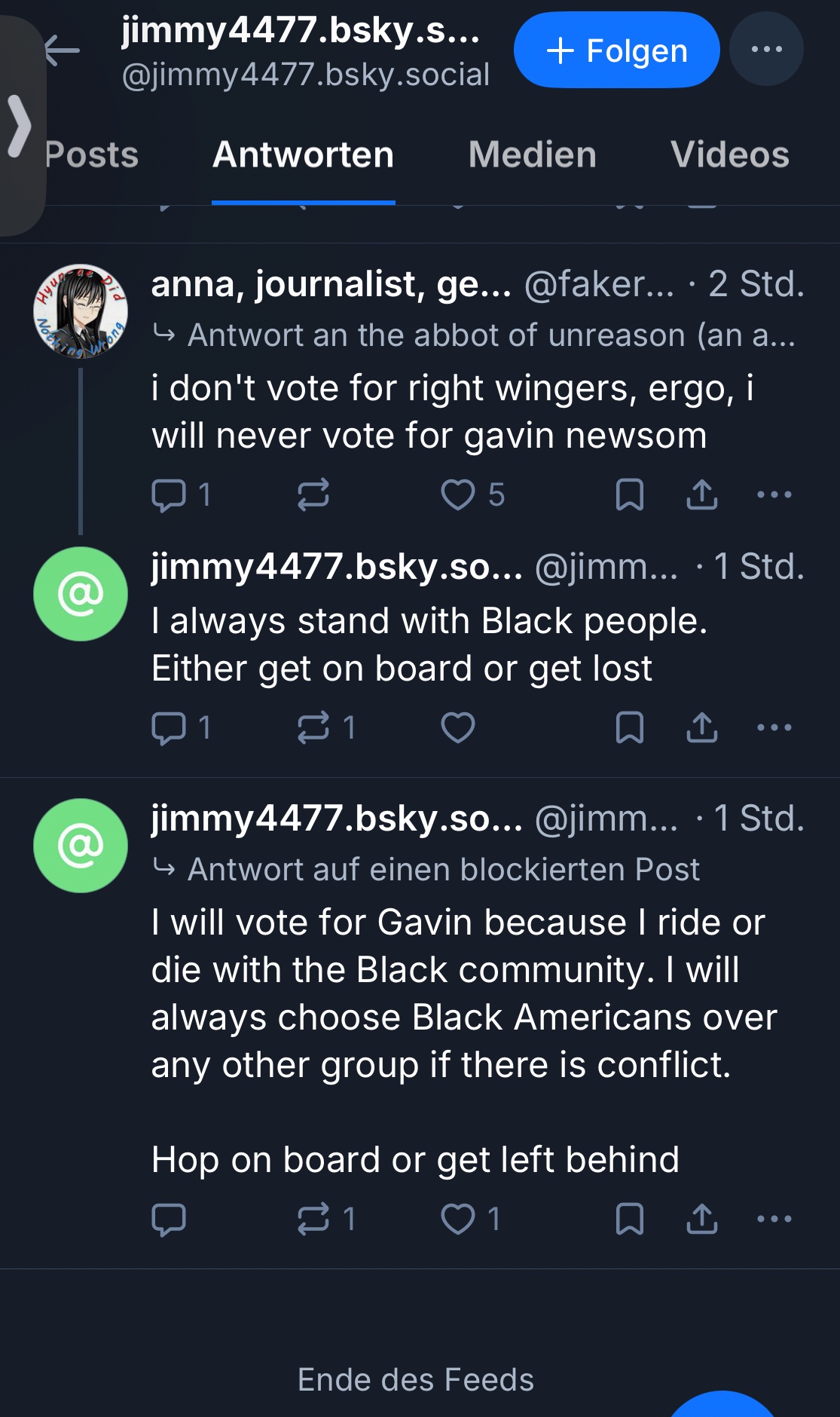Viewport: 840px width, 1417px height.
Task: Reply to the 'Hop on board' post
Action: 169,1220
